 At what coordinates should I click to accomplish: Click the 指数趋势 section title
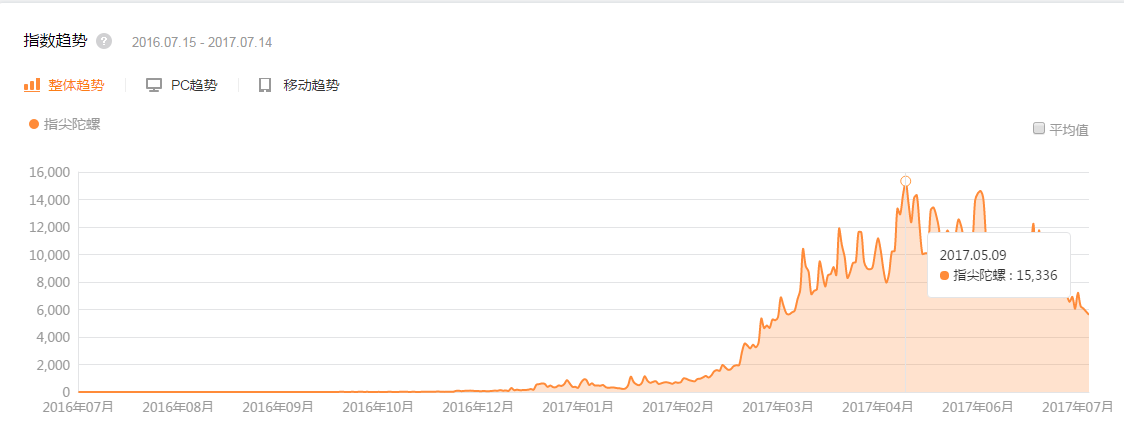click(x=55, y=41)
